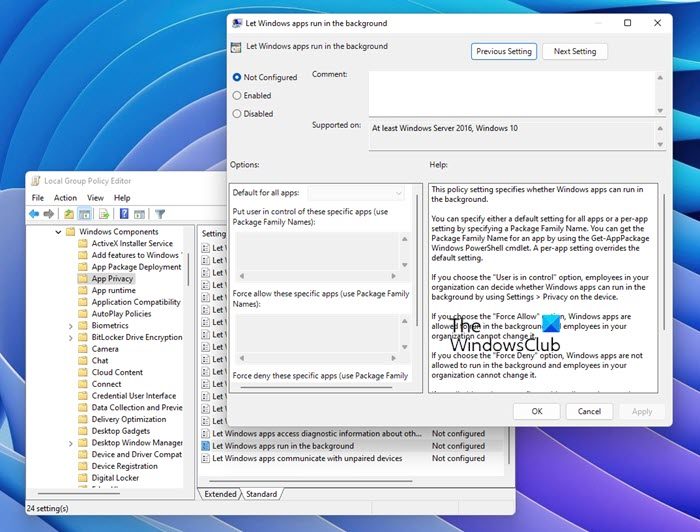Click the Next Setting button

pyautogui.click(x=575, y=51)
